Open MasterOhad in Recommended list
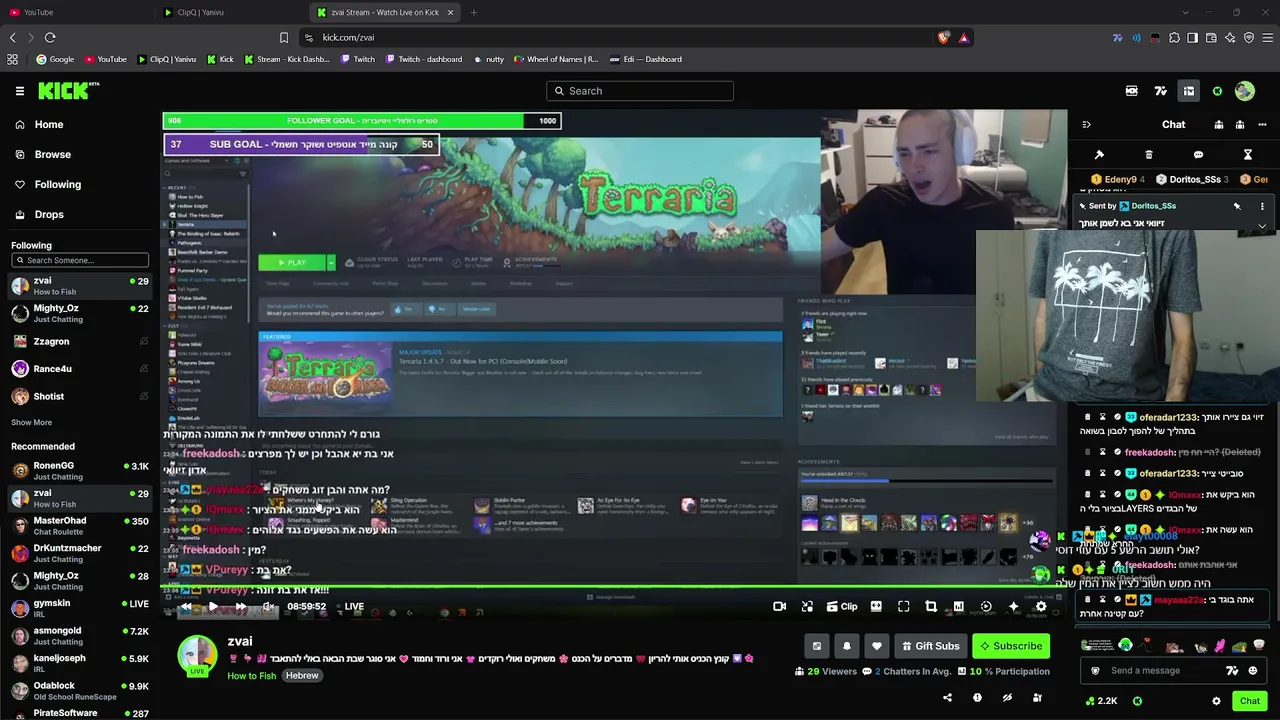The width and height of the screenshot is (1280, 720). [80, 525]
